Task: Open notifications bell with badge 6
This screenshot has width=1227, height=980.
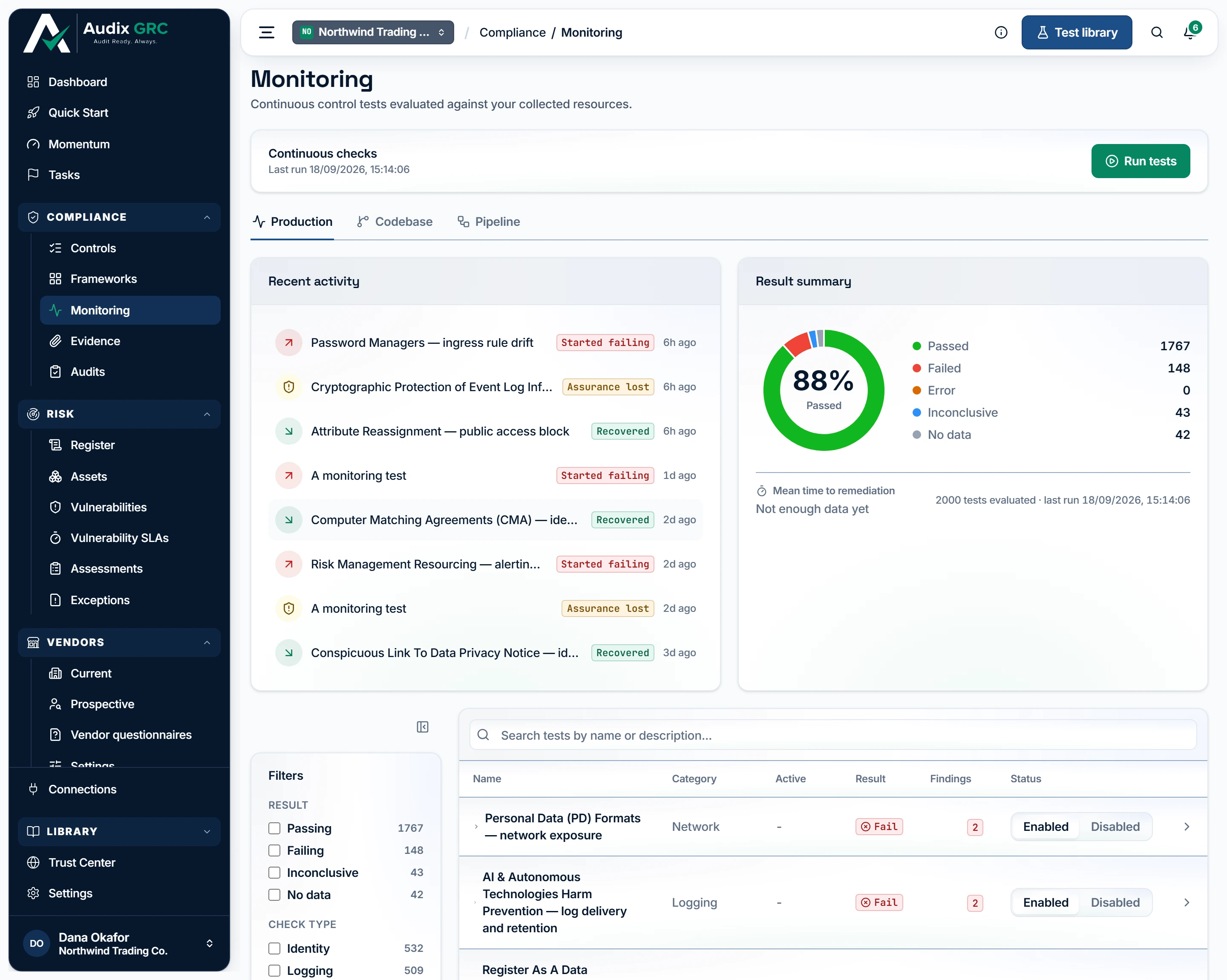Action: [1191, 32]
